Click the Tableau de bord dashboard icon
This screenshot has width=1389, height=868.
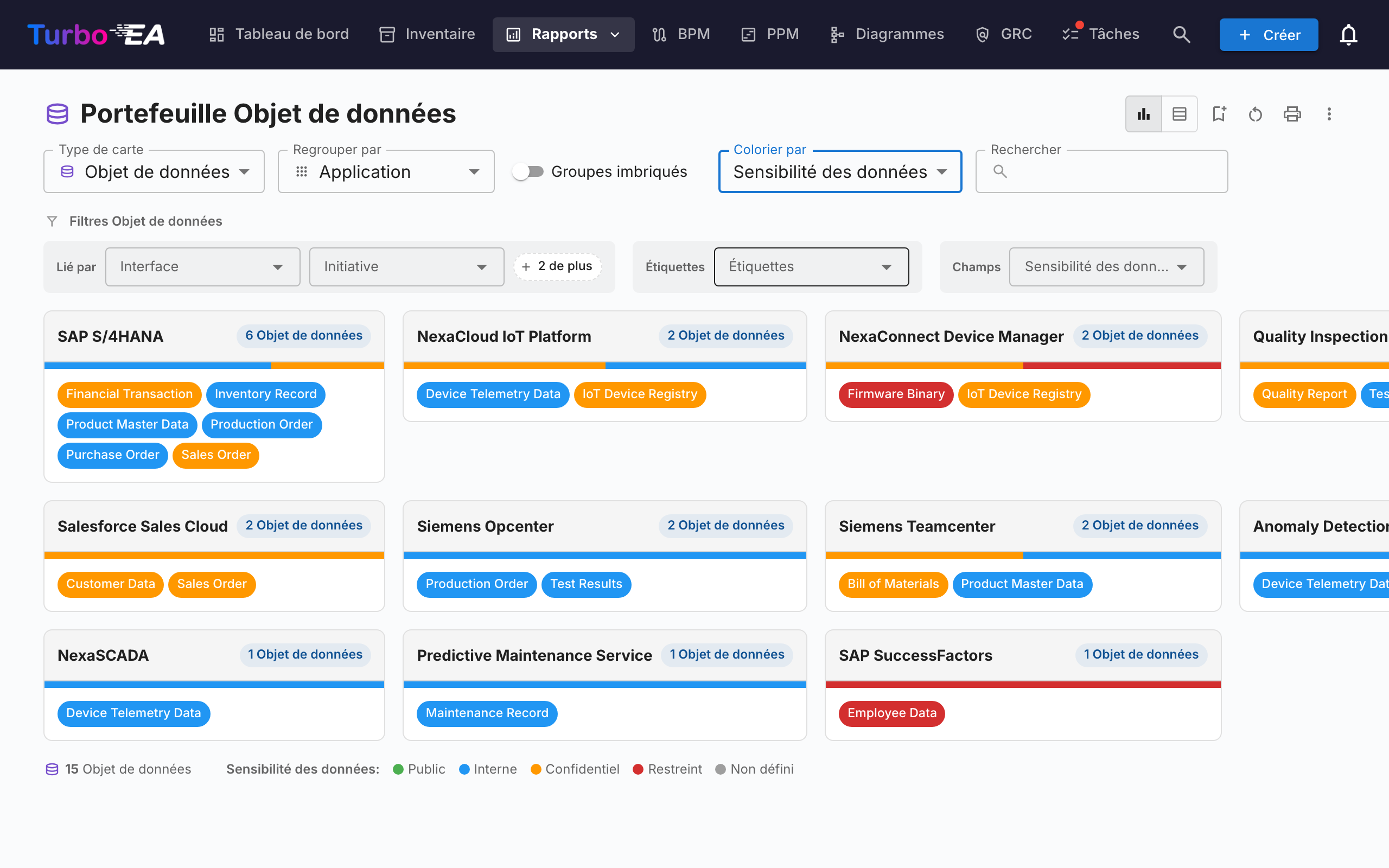click(x=216, y=34)
